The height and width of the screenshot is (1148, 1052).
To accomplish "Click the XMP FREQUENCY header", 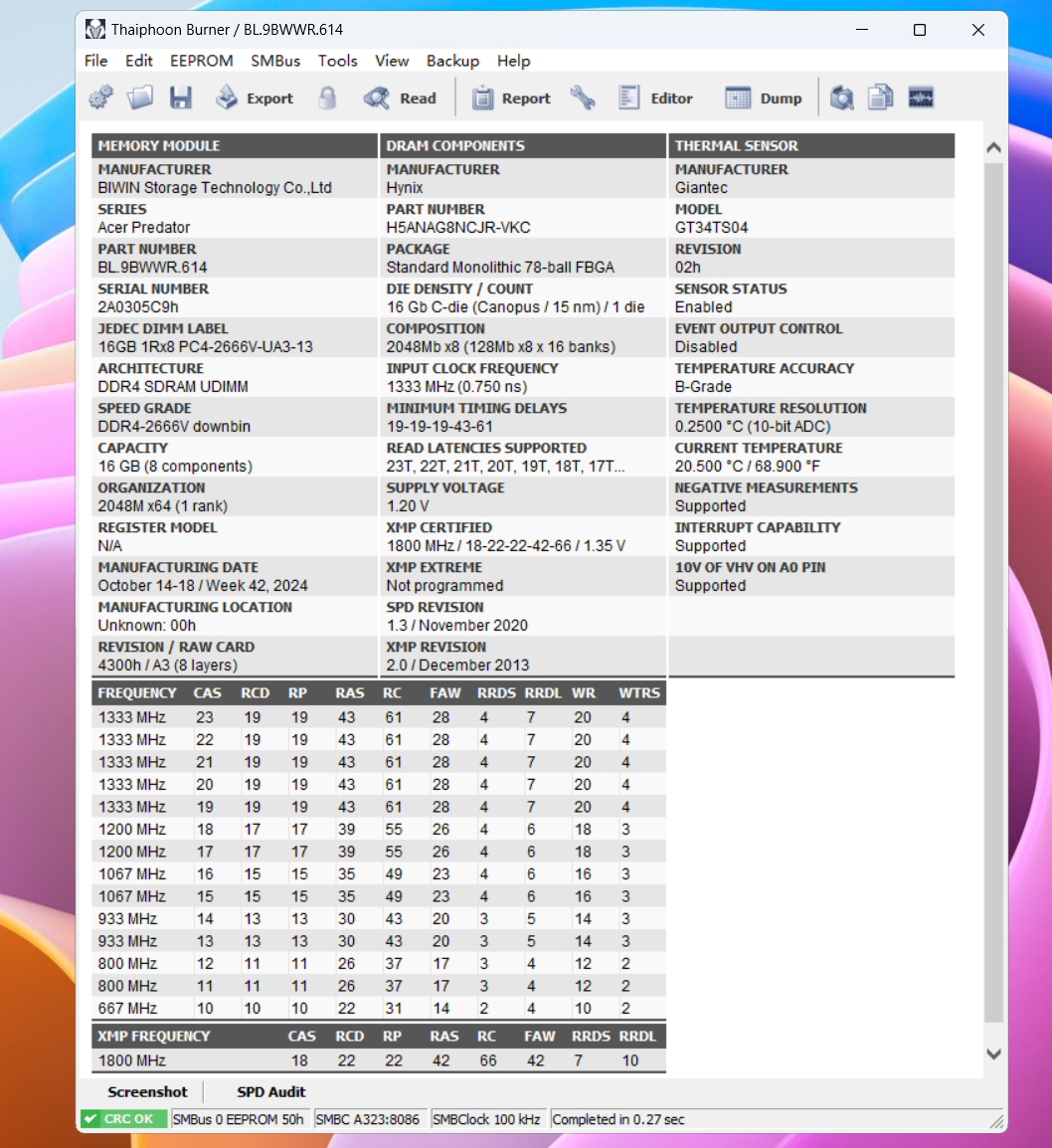I will [x=154, y=1036].
